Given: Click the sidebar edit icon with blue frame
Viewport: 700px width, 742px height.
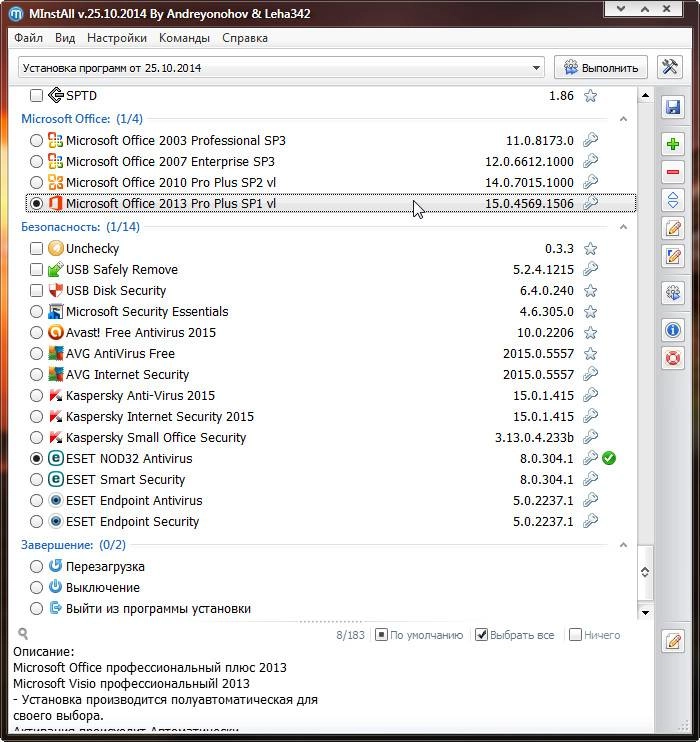Looking at the screenshot, I should (x=673, y=257).
